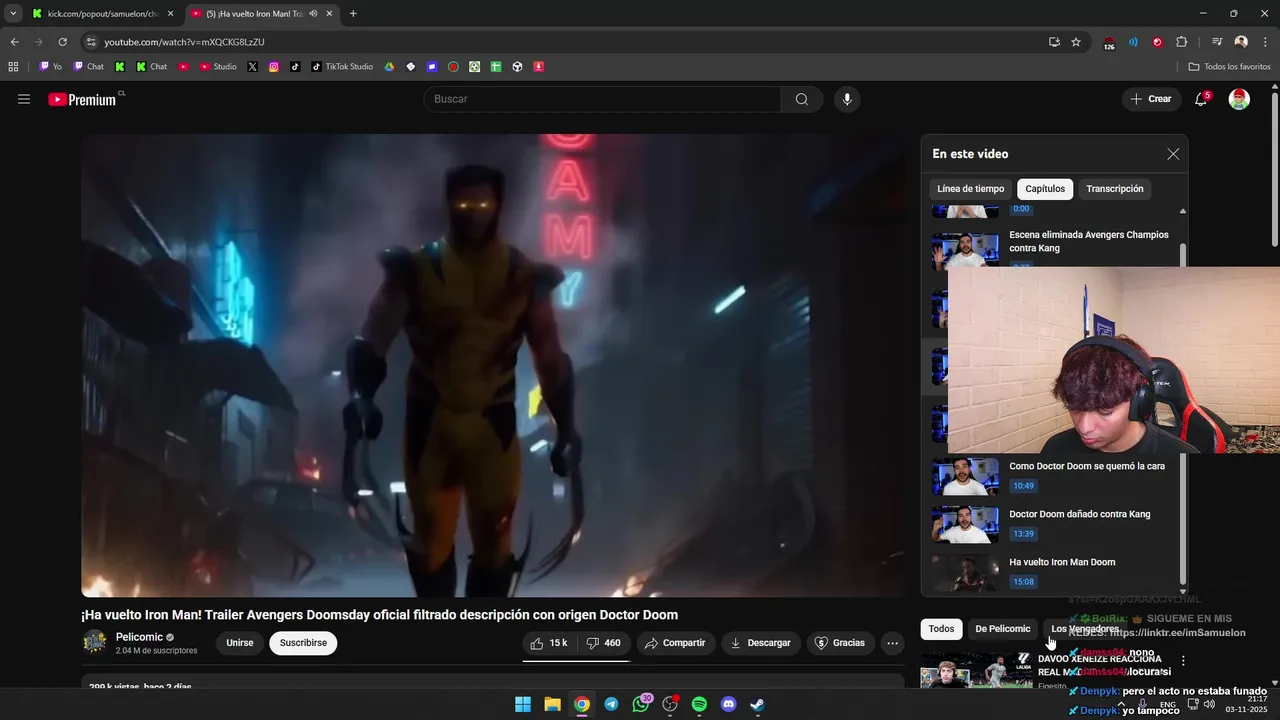
Task: Click the 15:08 chapter timestamp
Action: (x=1023, y=582)
